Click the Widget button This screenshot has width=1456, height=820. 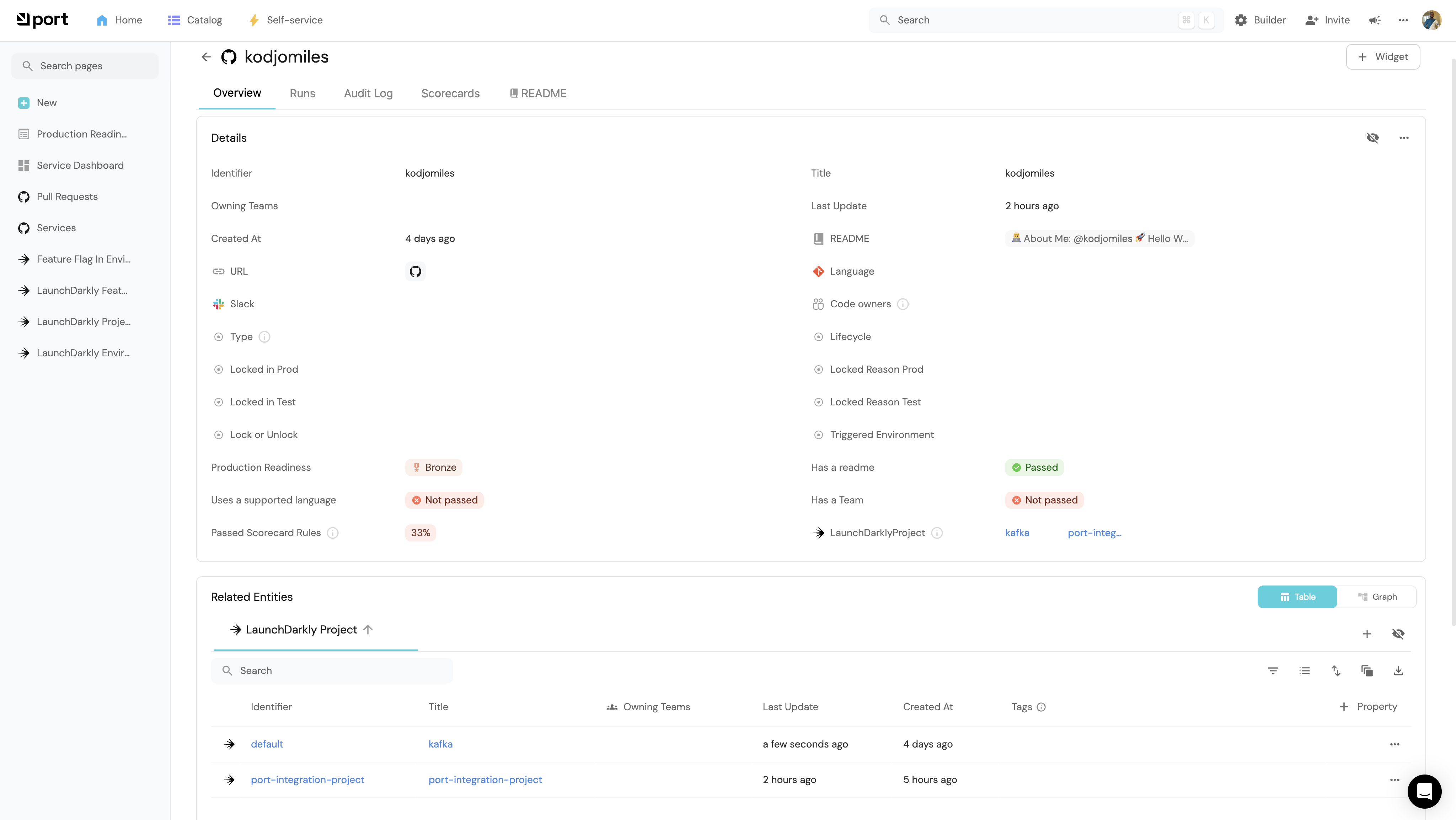point(1382,57)
